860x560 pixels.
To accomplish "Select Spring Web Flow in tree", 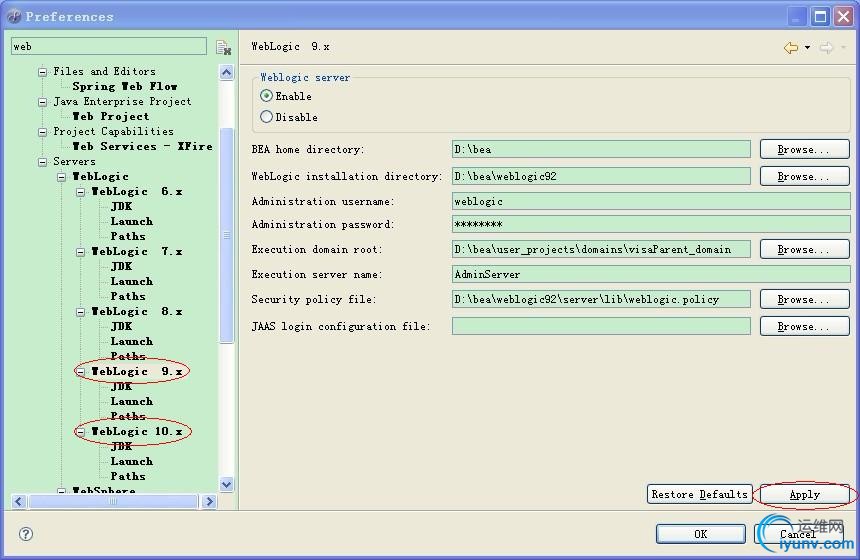I will point(125,86).
